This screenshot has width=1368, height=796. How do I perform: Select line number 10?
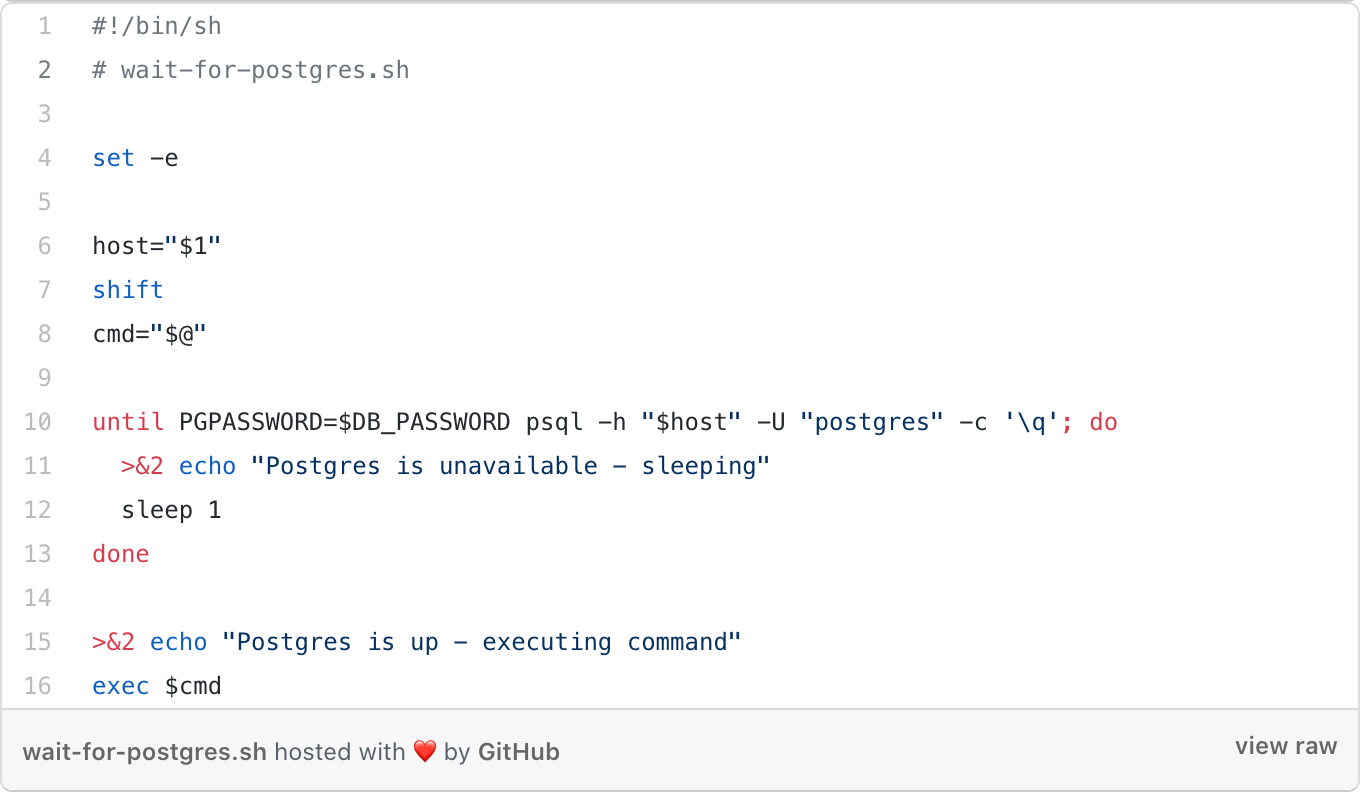pyautogui.click(x=38, y=422)
